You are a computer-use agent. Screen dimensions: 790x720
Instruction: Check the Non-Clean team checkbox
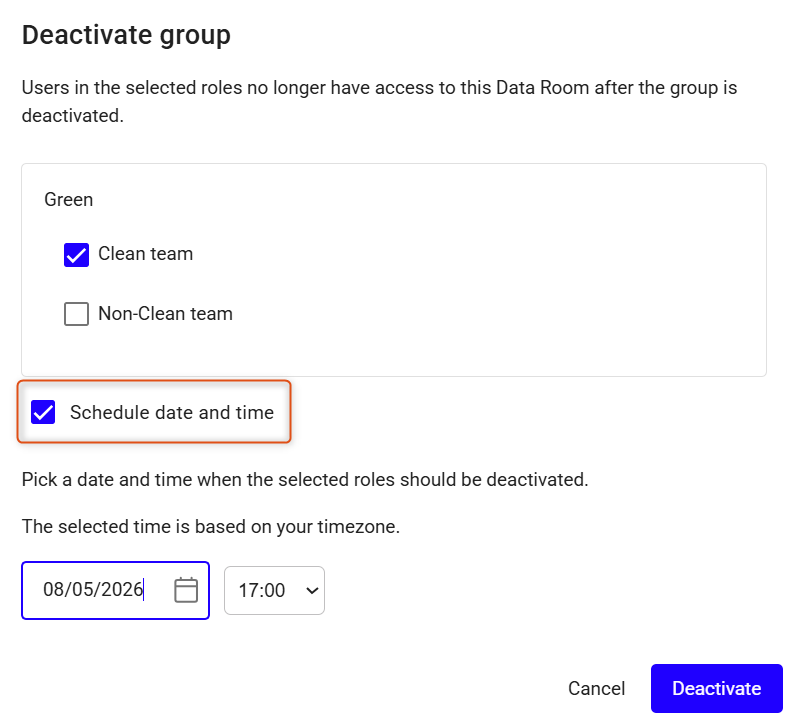point(77,314)
